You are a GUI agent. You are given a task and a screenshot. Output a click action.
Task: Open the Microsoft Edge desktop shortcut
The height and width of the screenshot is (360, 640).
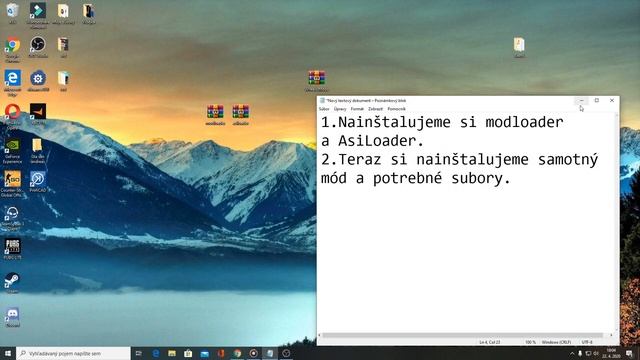coord(13,82)
